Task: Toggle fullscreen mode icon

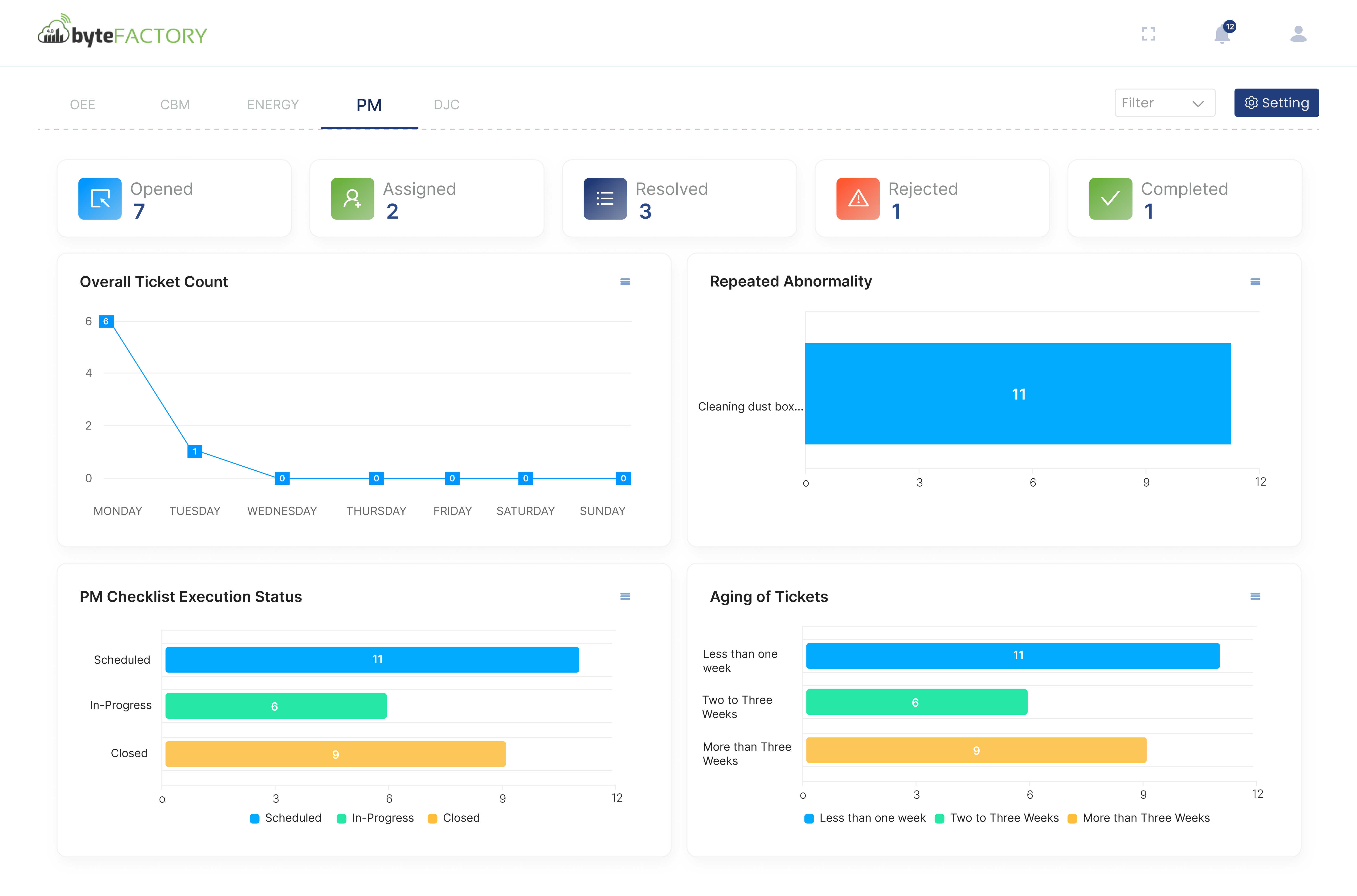Action: (1149, 34)
